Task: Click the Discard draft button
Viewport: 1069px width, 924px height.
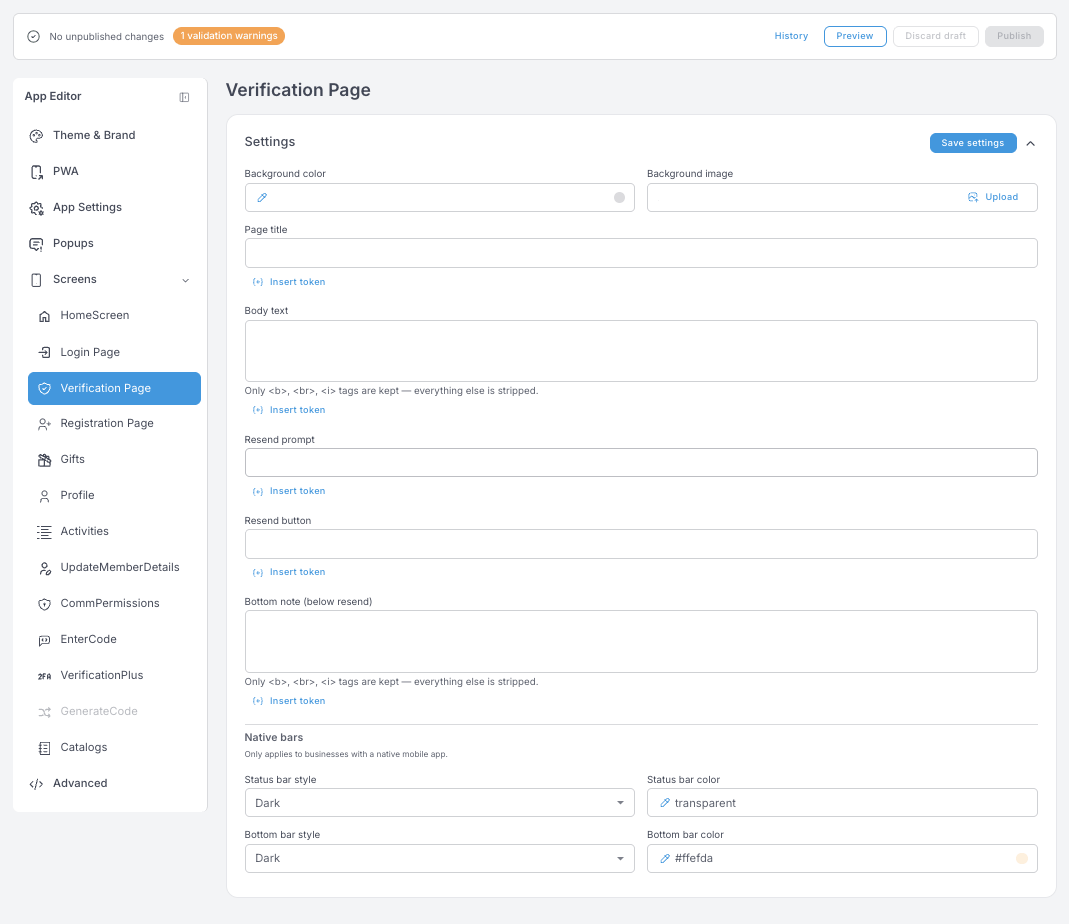Action: click(935, 36)
